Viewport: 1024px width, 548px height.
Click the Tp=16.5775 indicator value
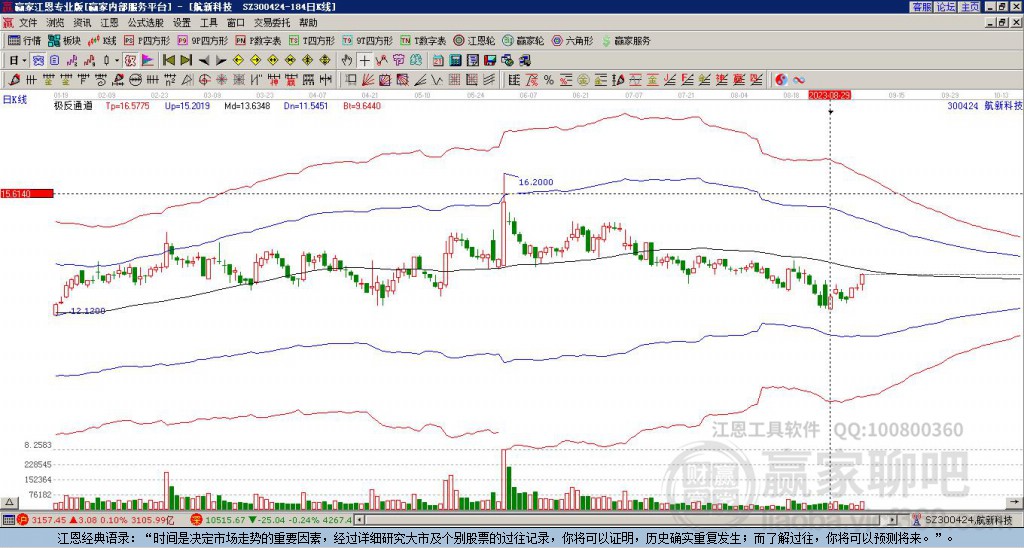click(127, 106)
